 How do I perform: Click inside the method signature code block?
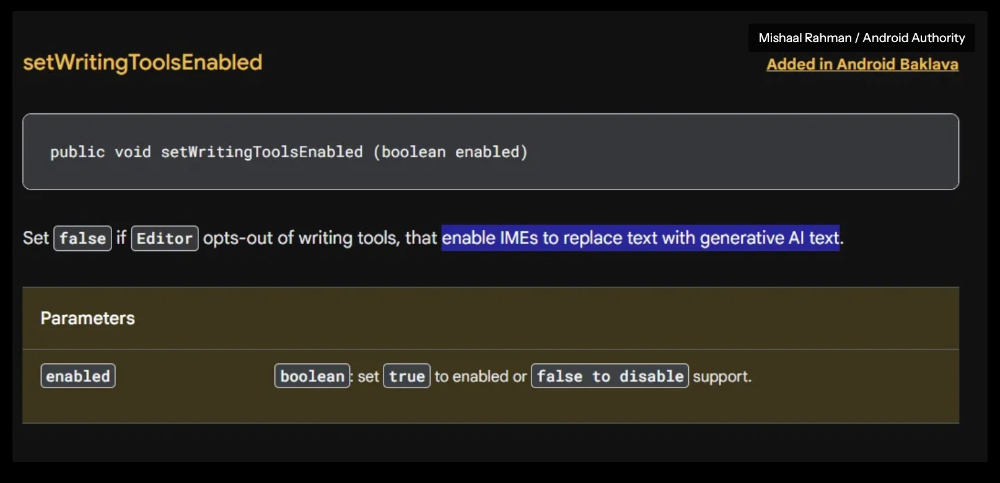click(x=490, y=151)
